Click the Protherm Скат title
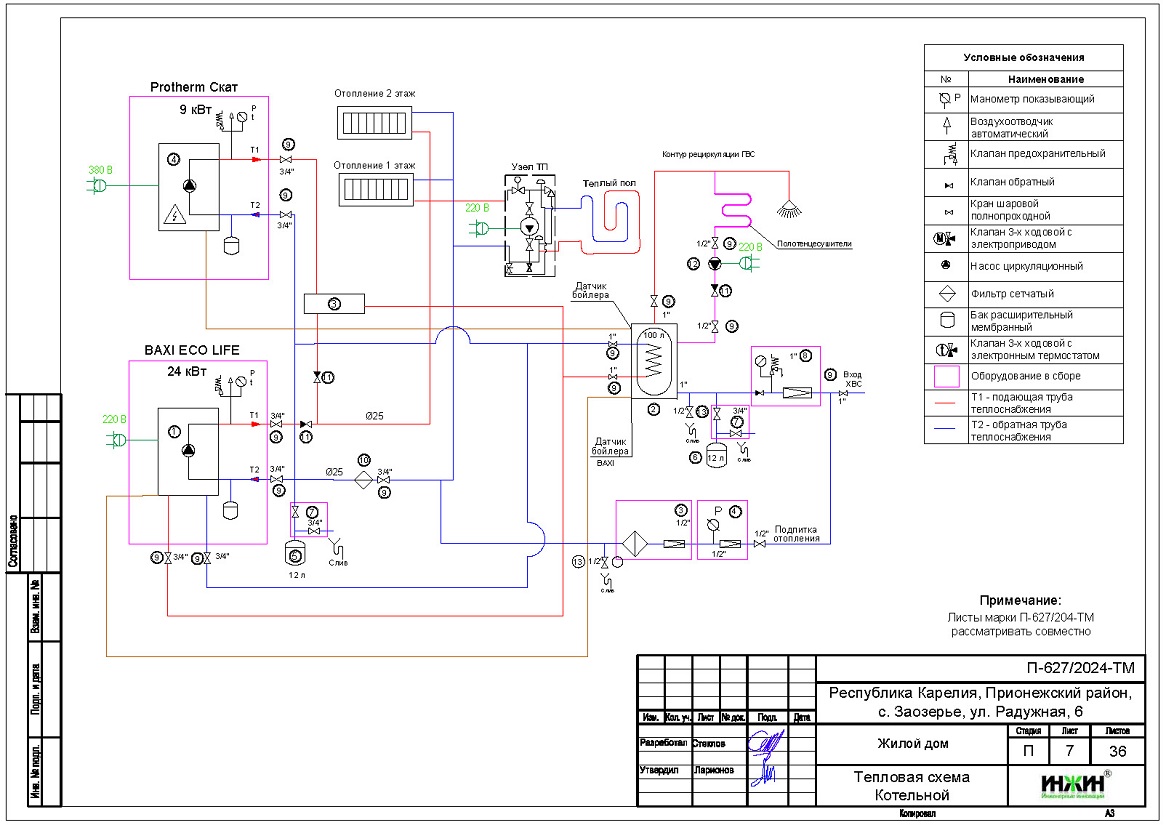1166x825 pixels. [197, 86]
